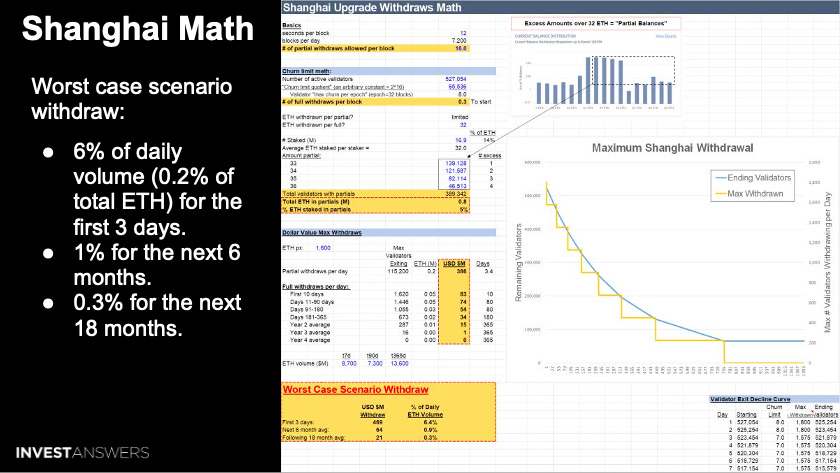Select the partial amount cell 121,587
This screenshot has width=840, height=473.
pos(456,171)
